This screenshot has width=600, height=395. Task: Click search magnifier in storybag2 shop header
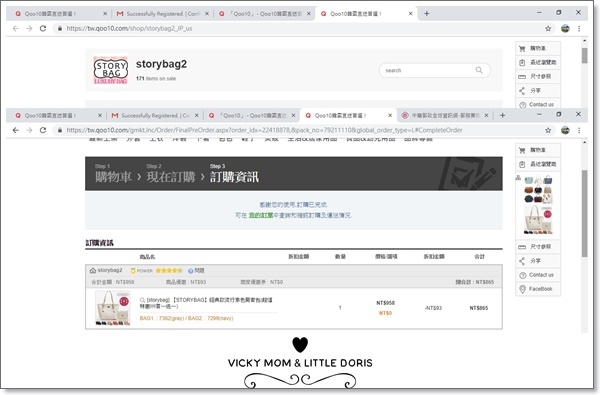click(479, 70)
